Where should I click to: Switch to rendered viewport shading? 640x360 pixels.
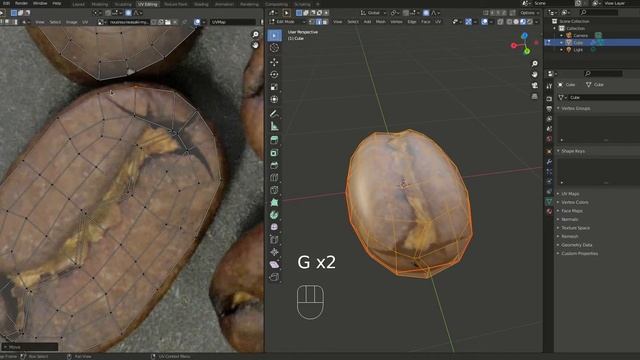click(x=529, y=22)
